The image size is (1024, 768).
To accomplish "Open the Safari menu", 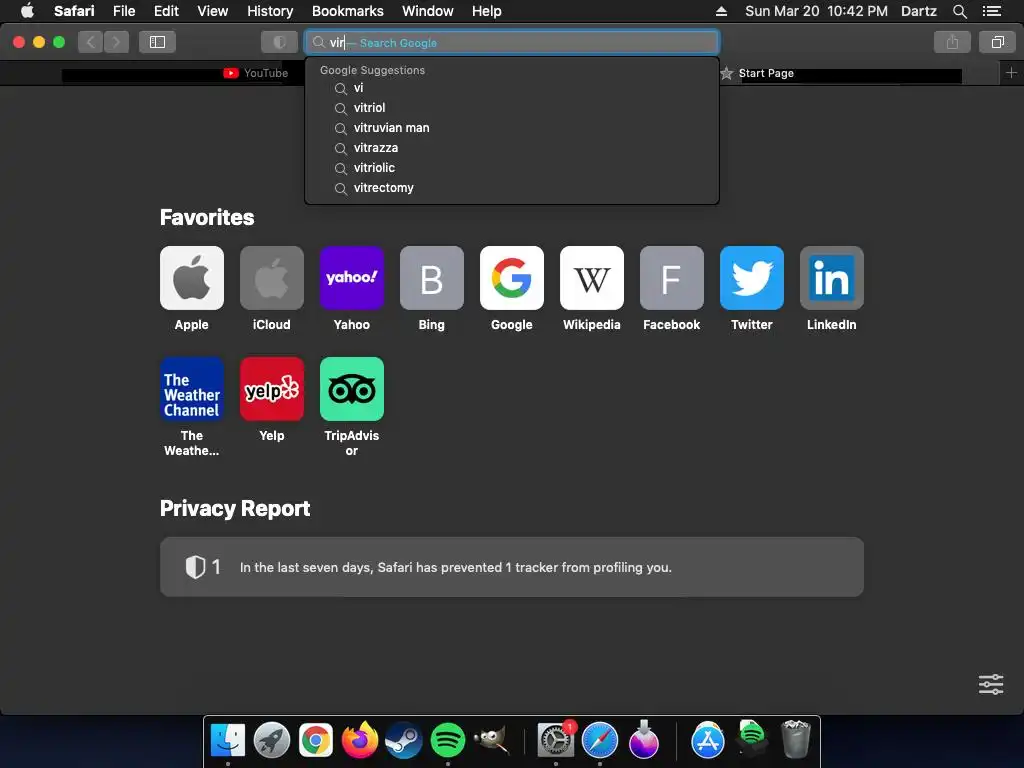I will click(x=74, y=11).
